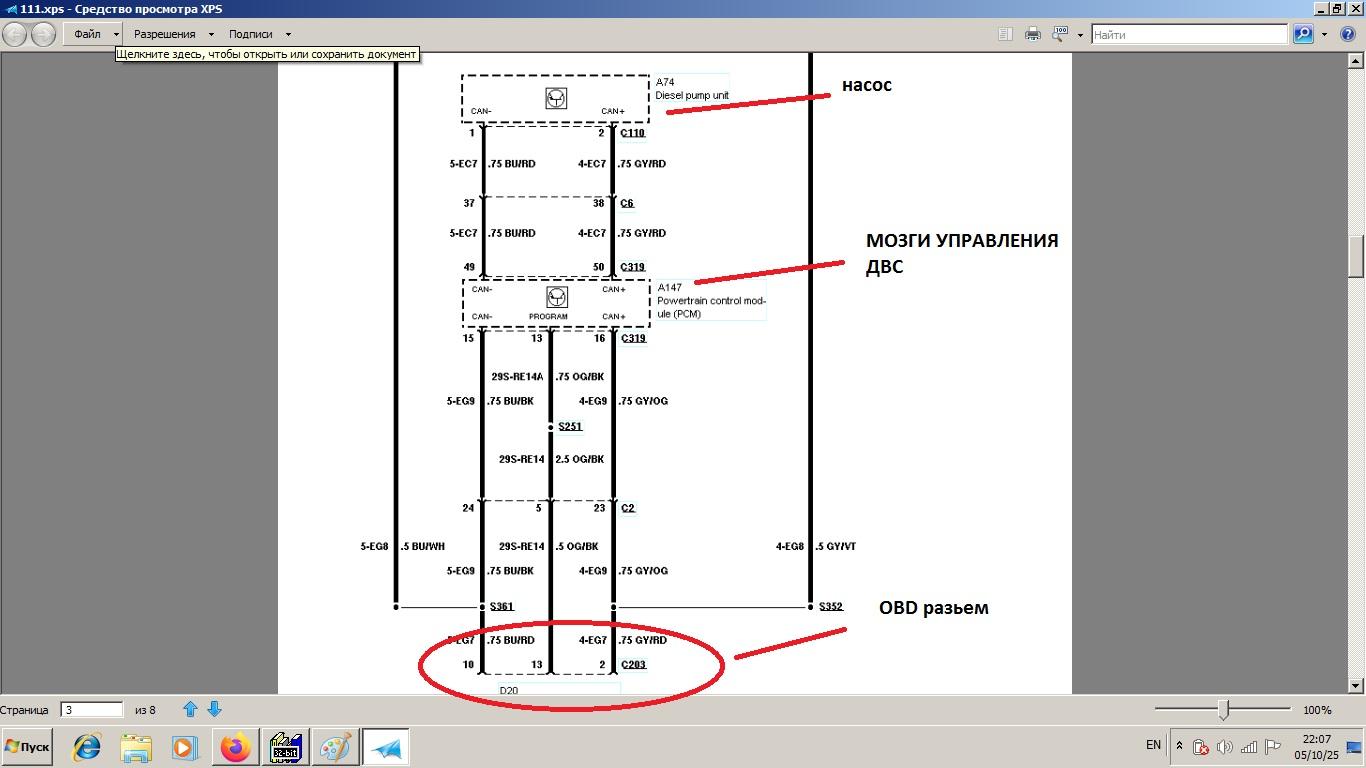The image size is (1366, 768).
Task: Open the Paint app in taskbar
Action: (335, 747)
